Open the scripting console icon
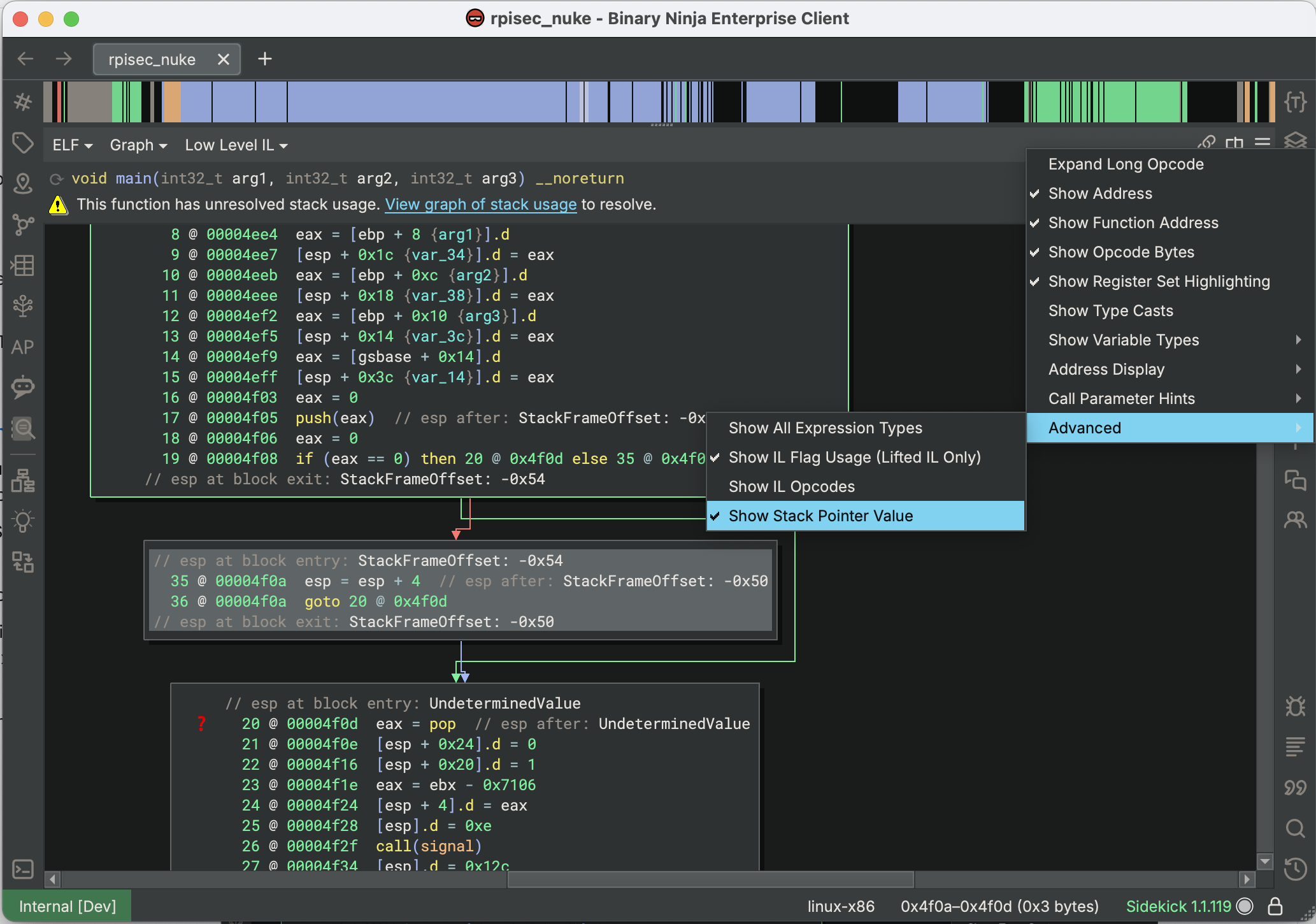 [x=23, y=869]
